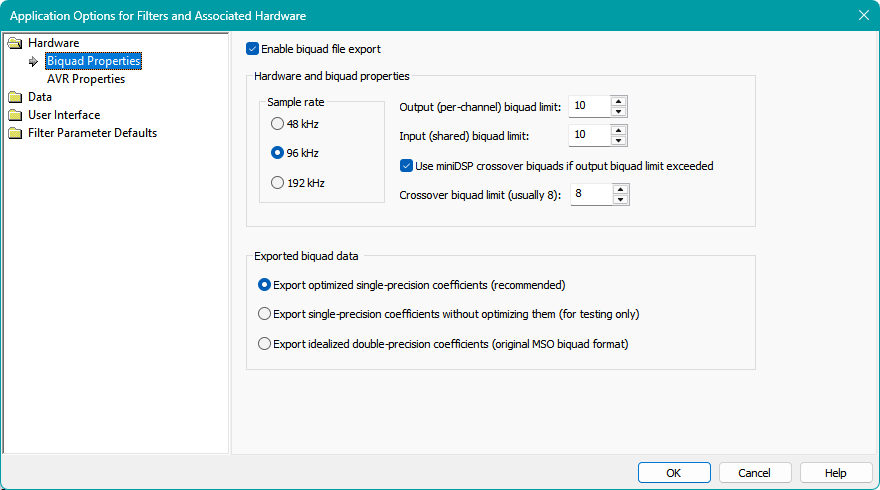Image resolution: width=880 pixels, height=490 pixels.
Task: Choose Export optimized single-precision coefficients
Action: click(x=264, y=285)
